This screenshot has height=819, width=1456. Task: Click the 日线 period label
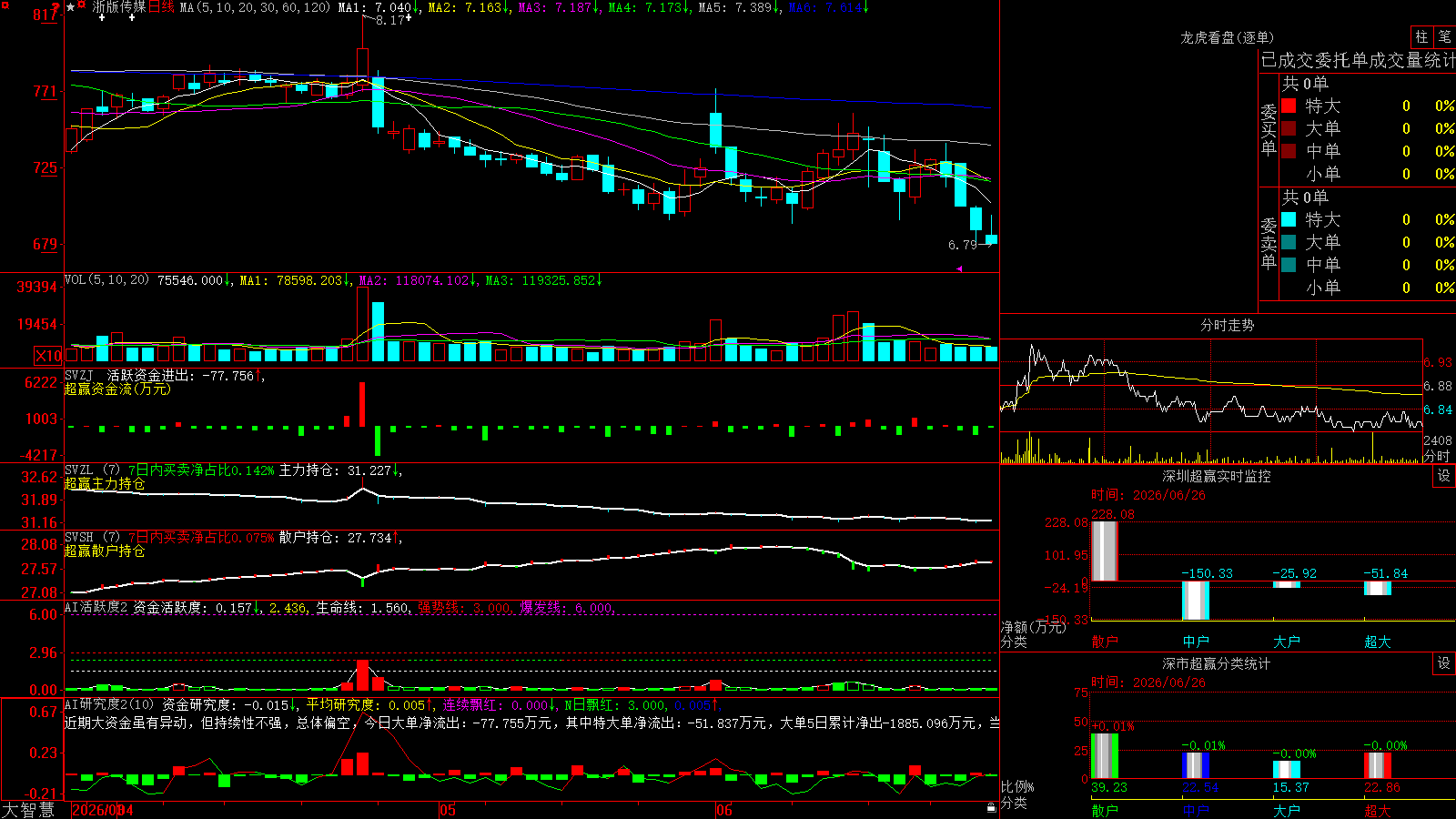(x=161, y=7)
